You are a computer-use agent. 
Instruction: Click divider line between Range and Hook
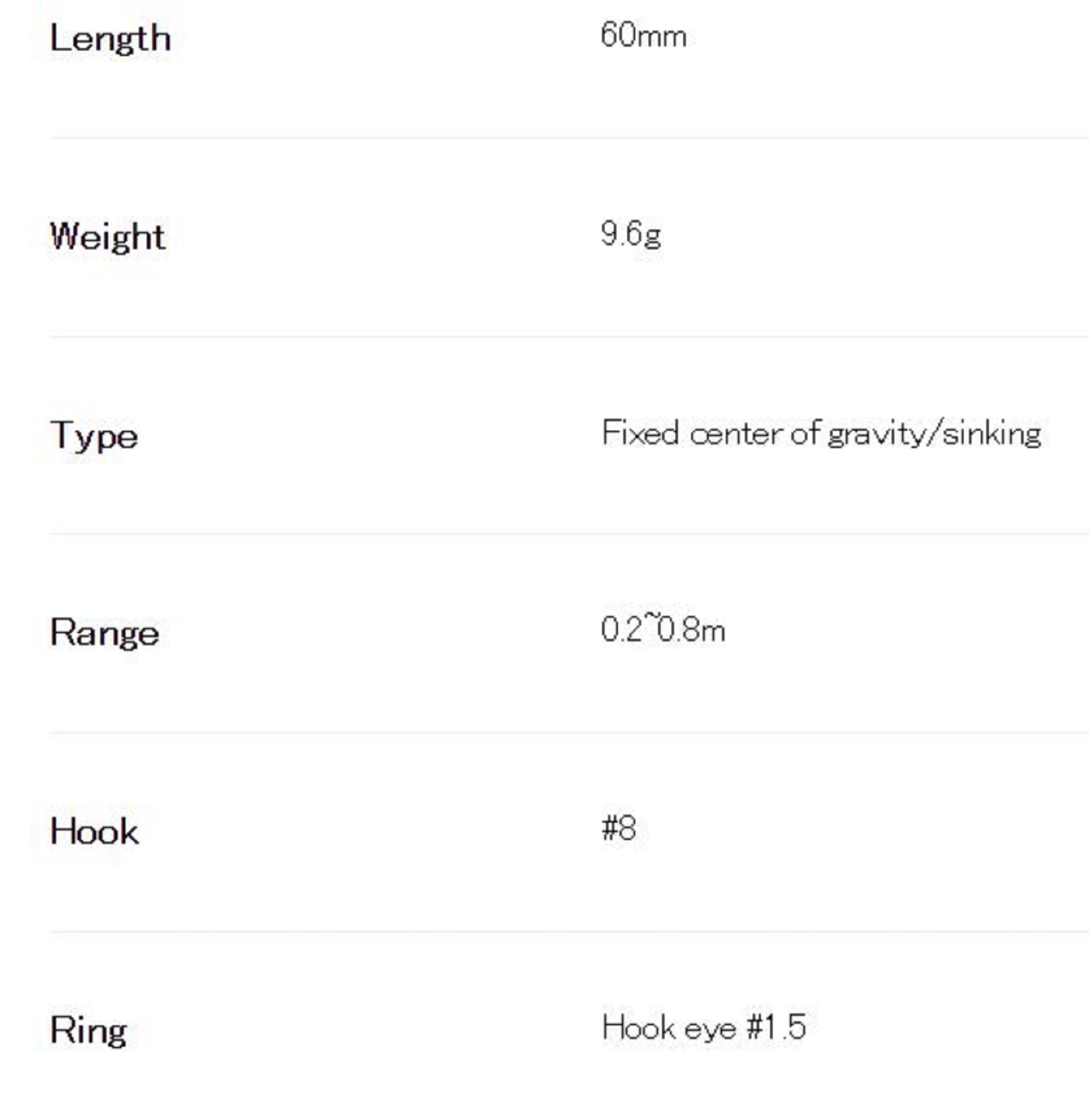click(569, 732)
